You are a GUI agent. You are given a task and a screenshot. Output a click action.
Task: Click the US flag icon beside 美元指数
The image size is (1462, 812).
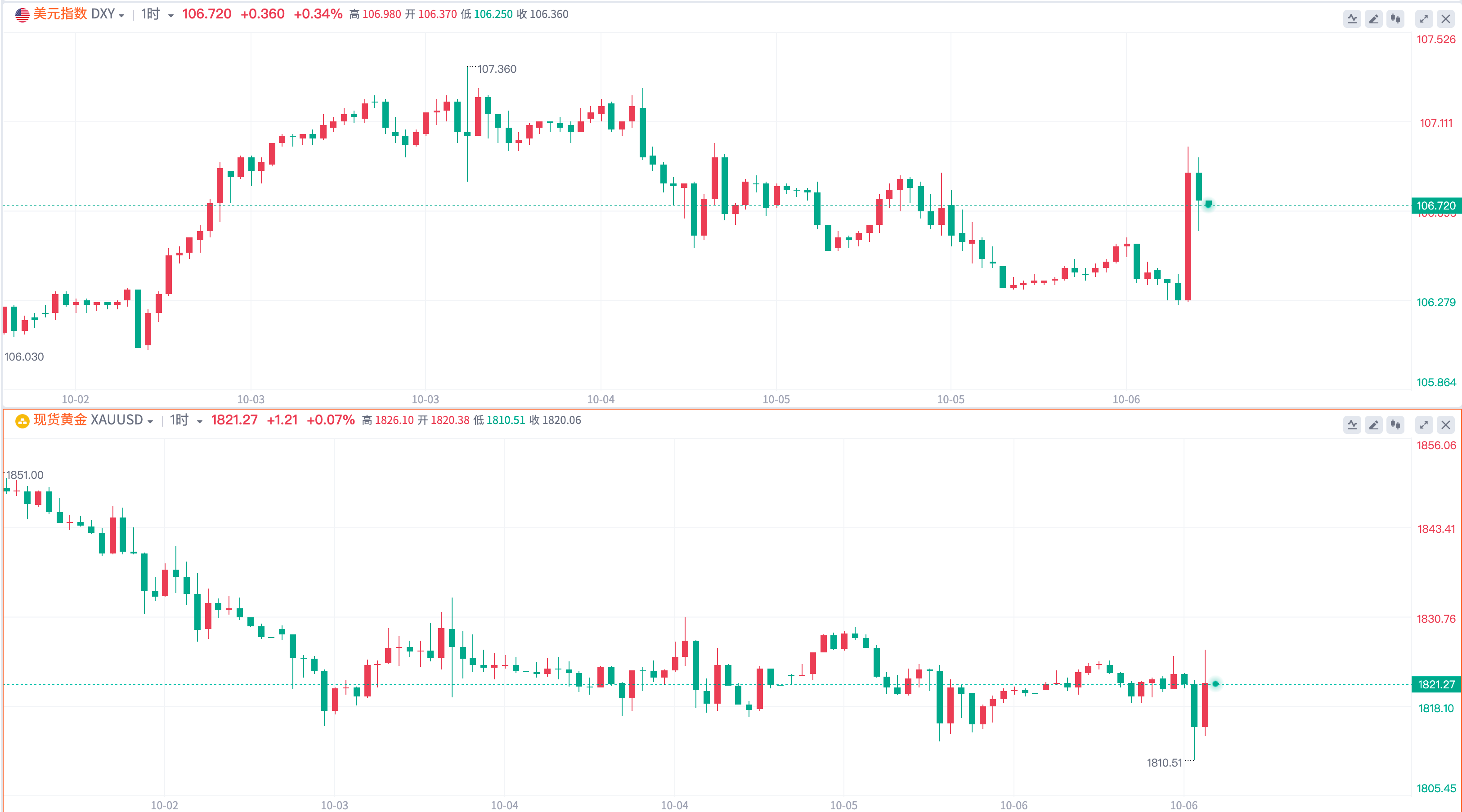[x=22, y=15]
